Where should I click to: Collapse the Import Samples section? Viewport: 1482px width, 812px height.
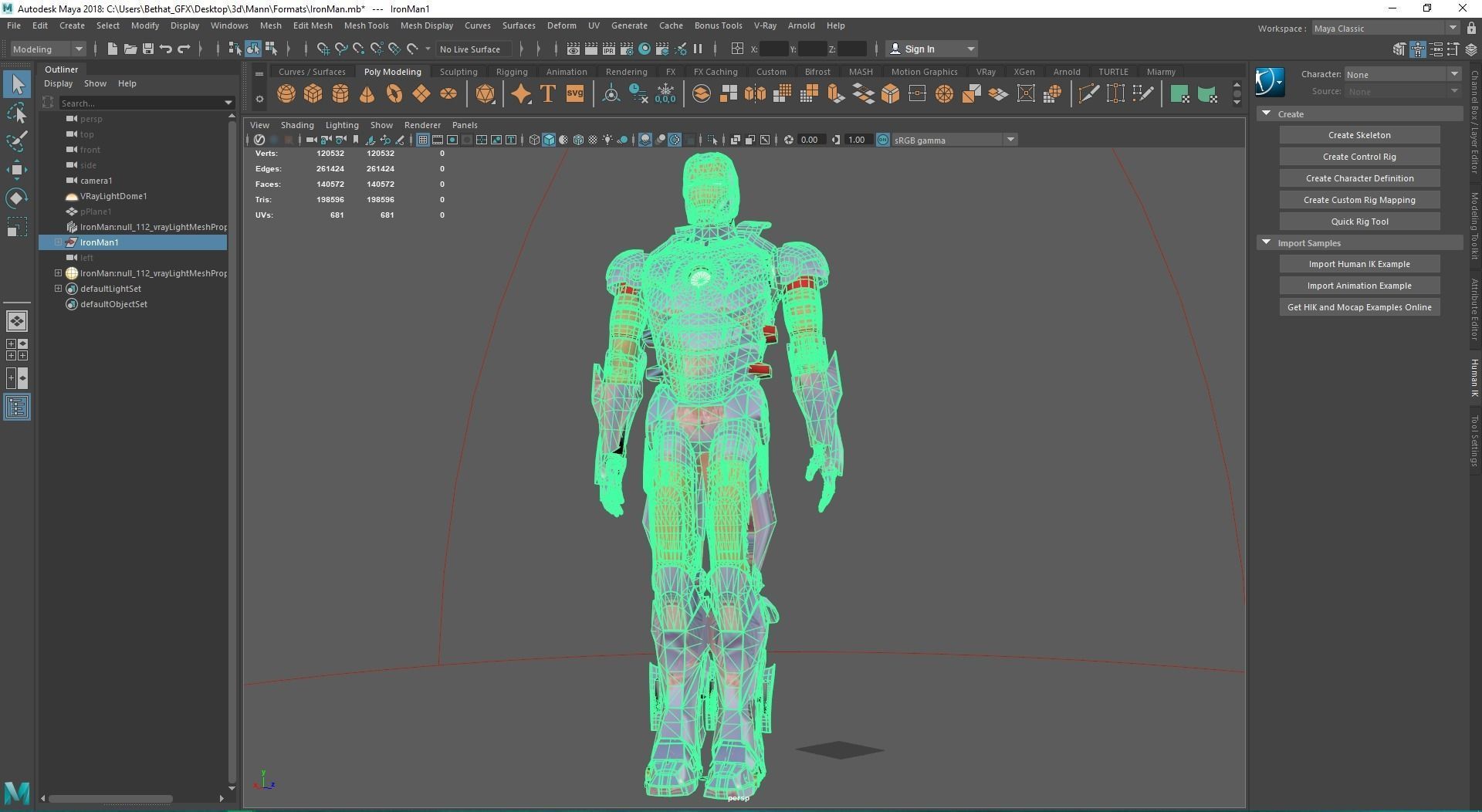(x=1266, y=242)
